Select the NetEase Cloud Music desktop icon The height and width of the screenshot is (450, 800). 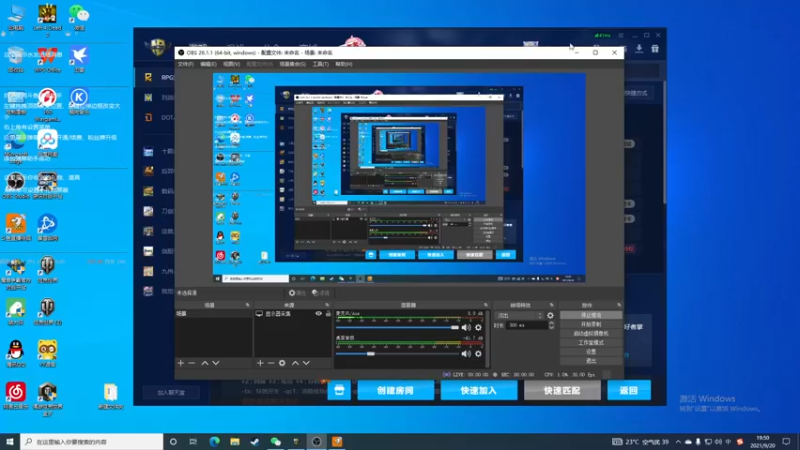(x=16, y=395)
